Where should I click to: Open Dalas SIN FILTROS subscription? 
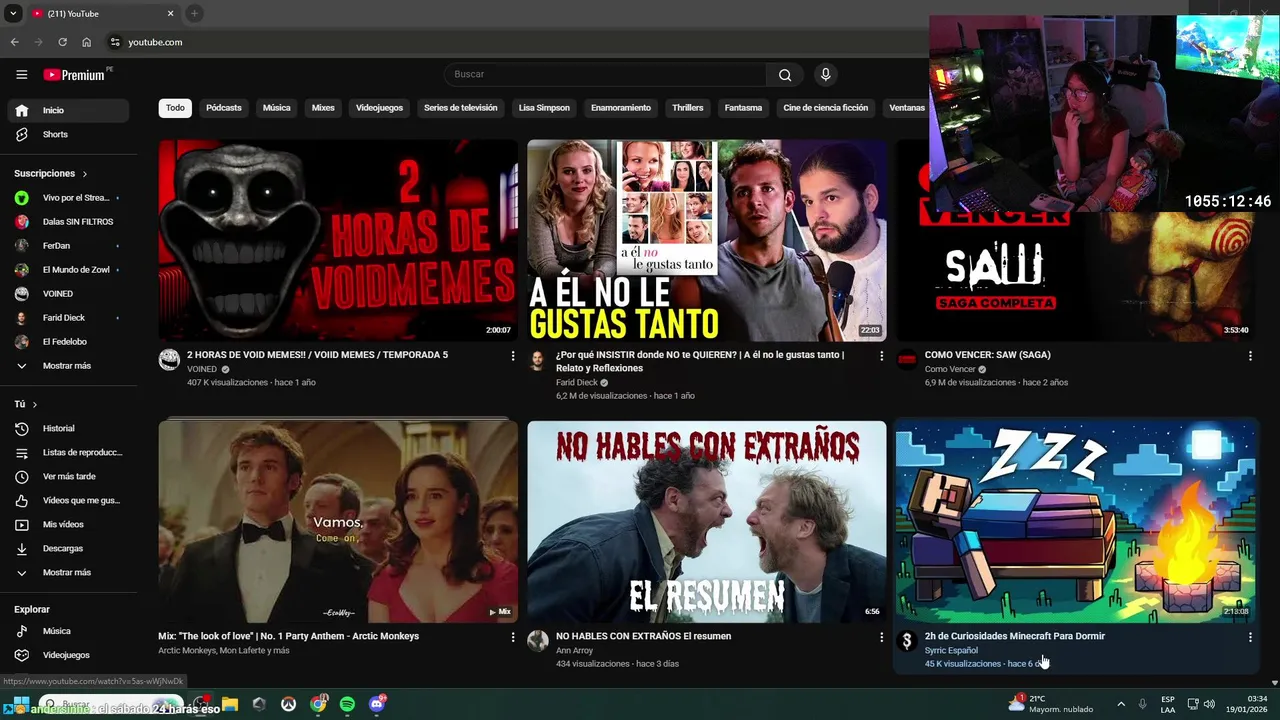point(68,222)
